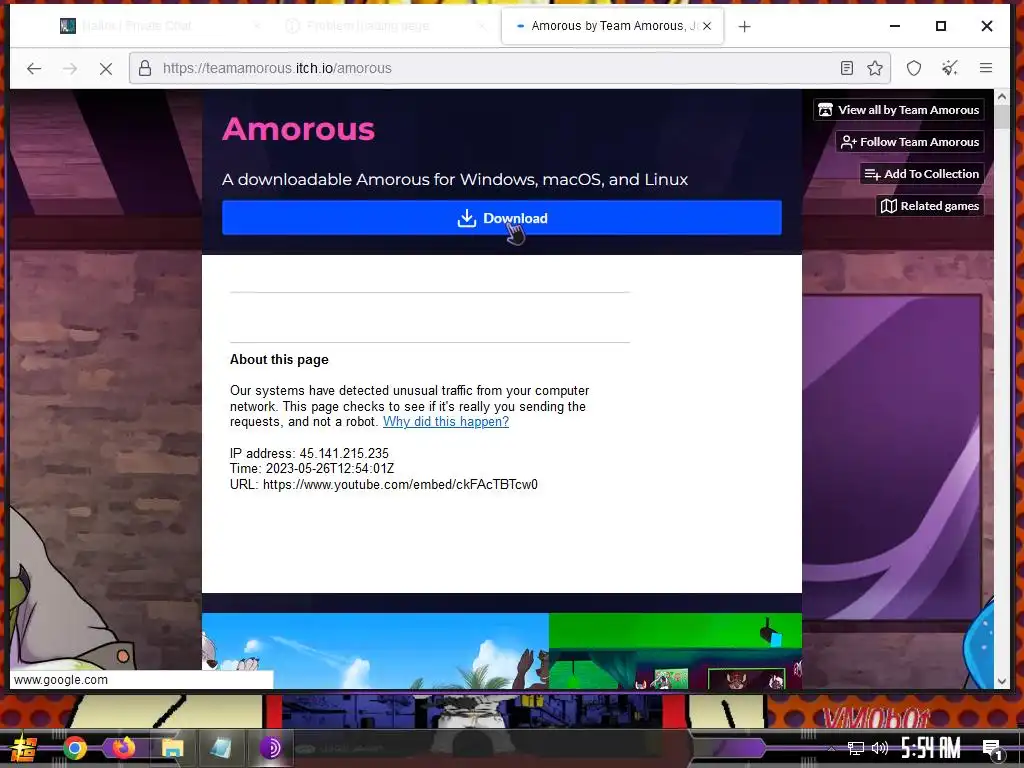1024x768 pixels.
Task: Click the 5:54 AM taskbar clock
Action: 931,747
